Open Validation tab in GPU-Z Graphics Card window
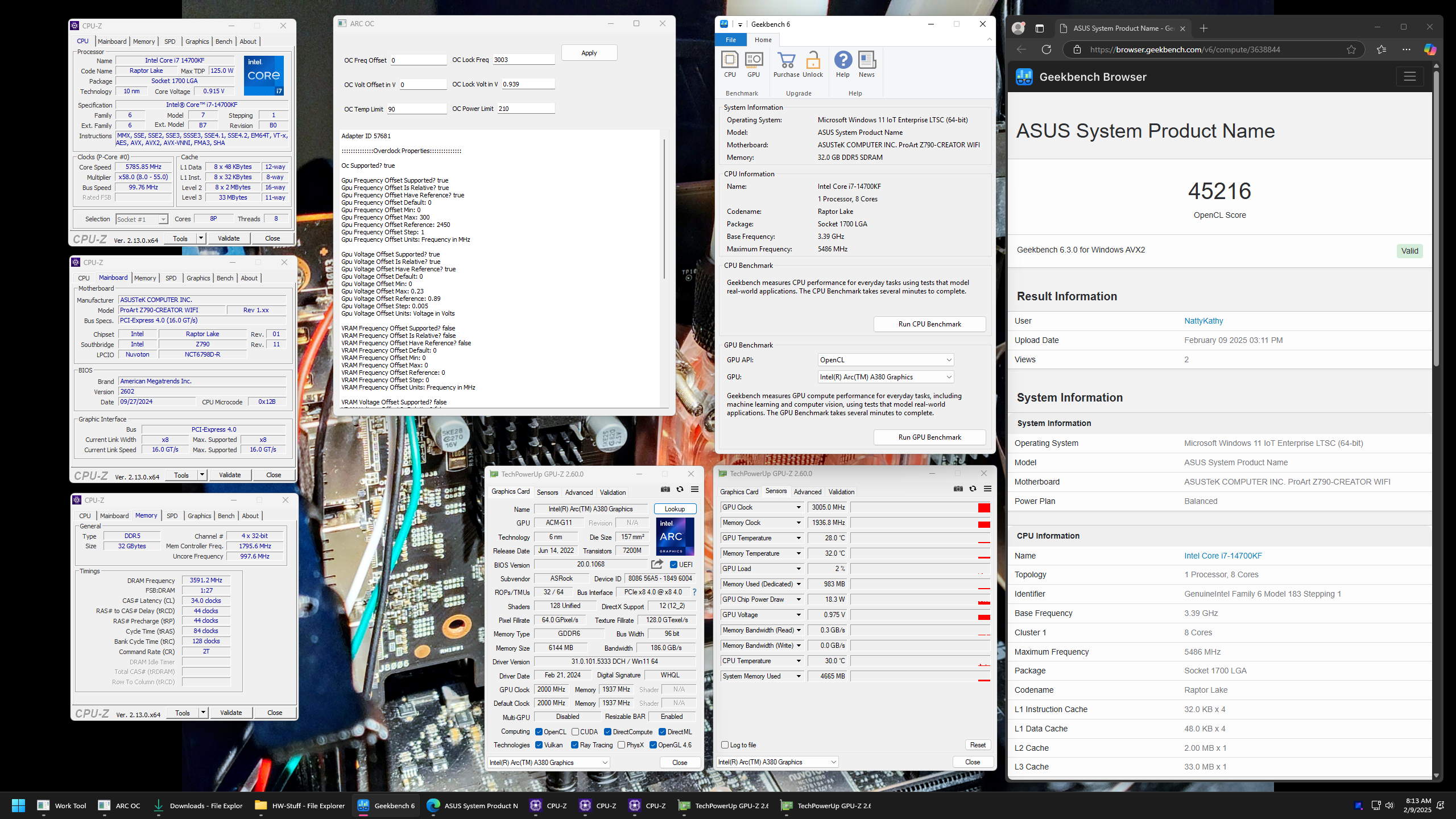This screenshot has height=819, width=1456. pos(613,493)
